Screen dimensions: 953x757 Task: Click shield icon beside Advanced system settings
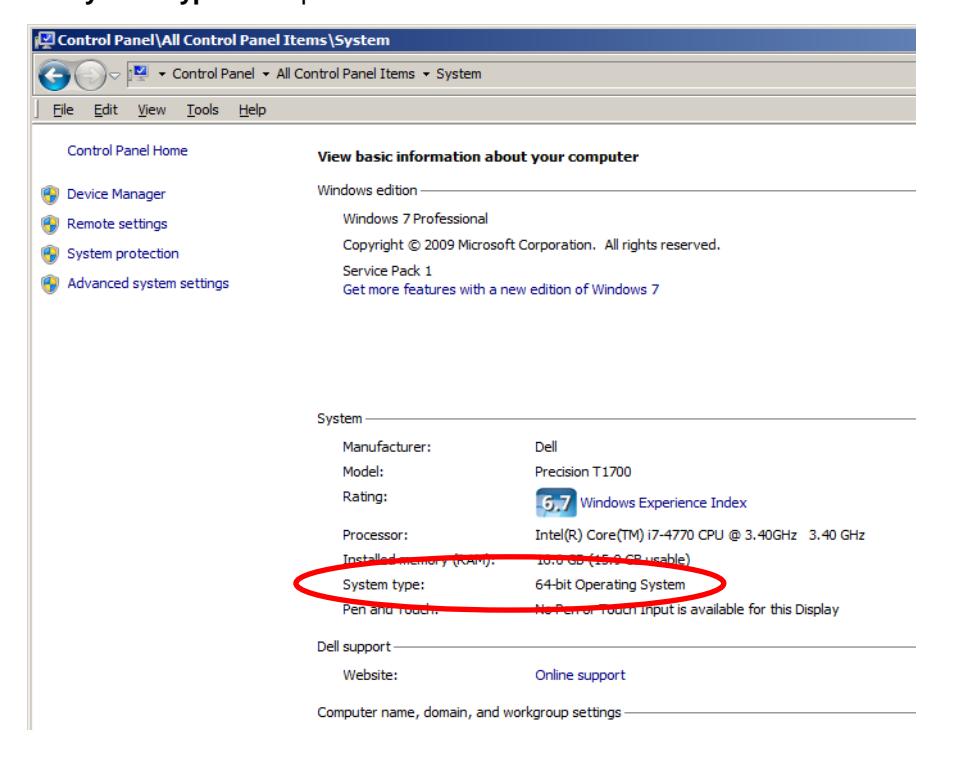50,284
